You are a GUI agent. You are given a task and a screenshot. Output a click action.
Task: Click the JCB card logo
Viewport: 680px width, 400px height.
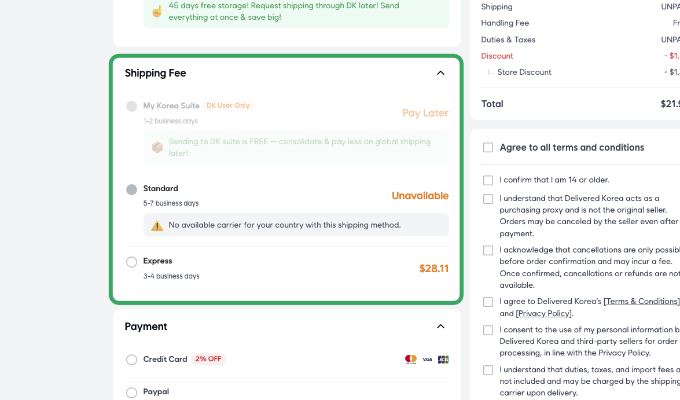pyautogui.click(x=443, y=359)
